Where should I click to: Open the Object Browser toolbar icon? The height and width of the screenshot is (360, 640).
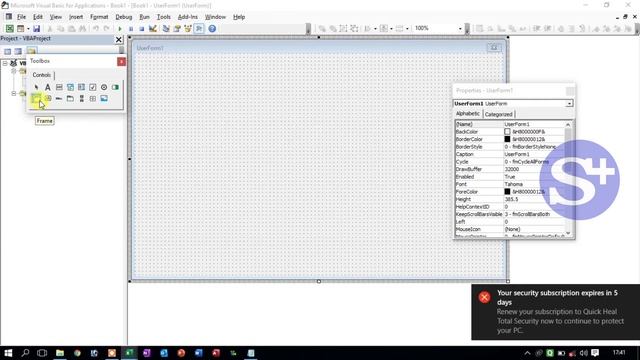pos(188,29)
